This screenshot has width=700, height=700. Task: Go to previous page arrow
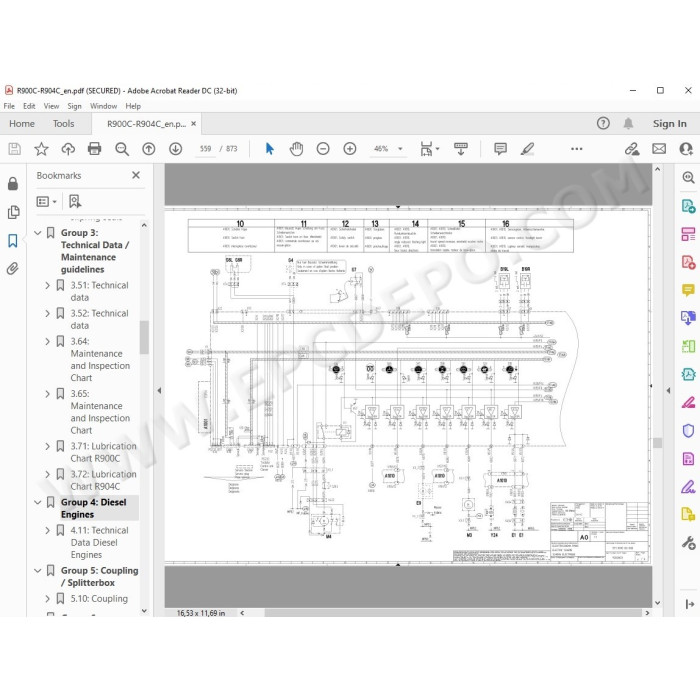tap(148, 149)
